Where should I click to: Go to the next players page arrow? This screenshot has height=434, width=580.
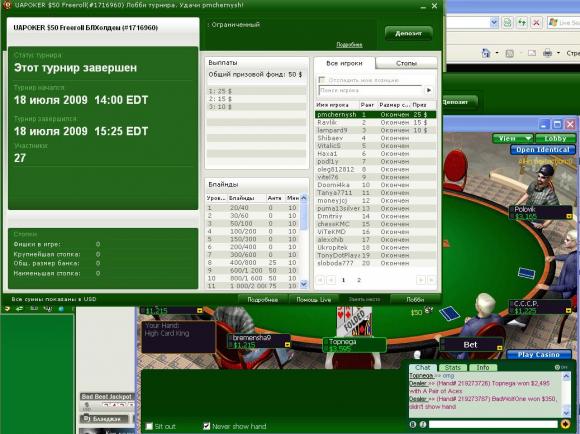(x=421, y=280)
